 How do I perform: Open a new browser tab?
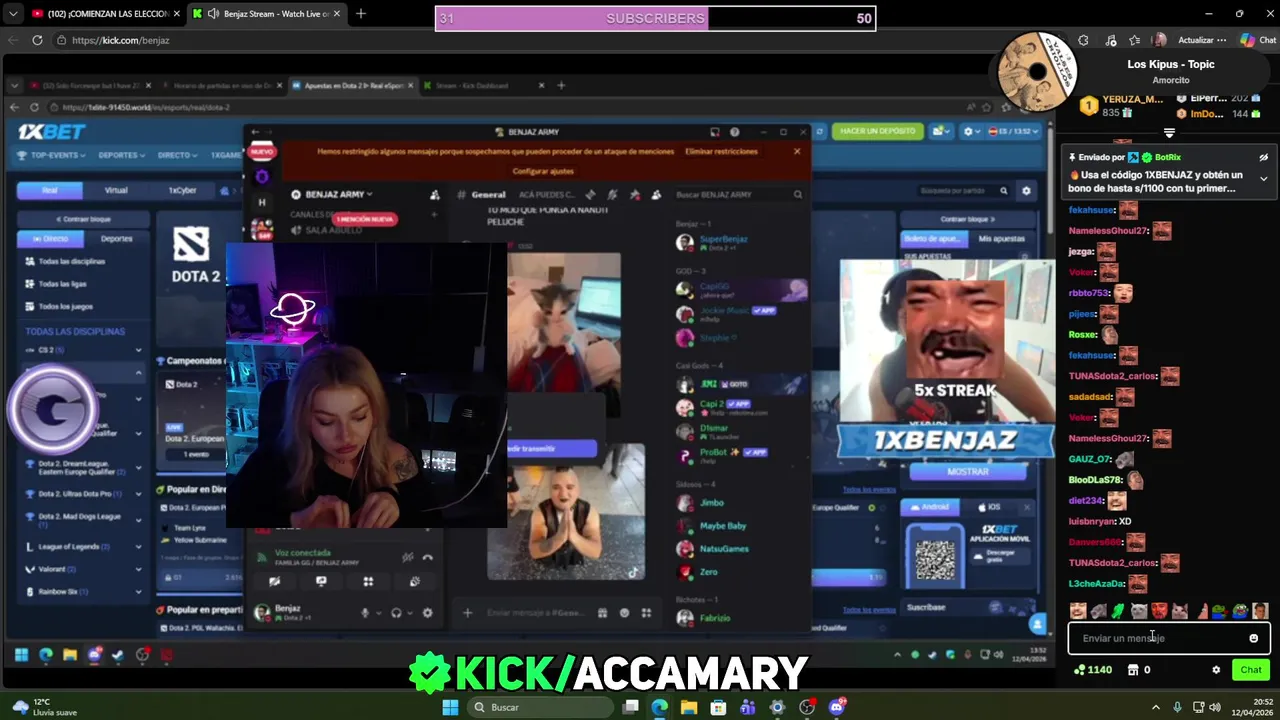tap(361, 14)
